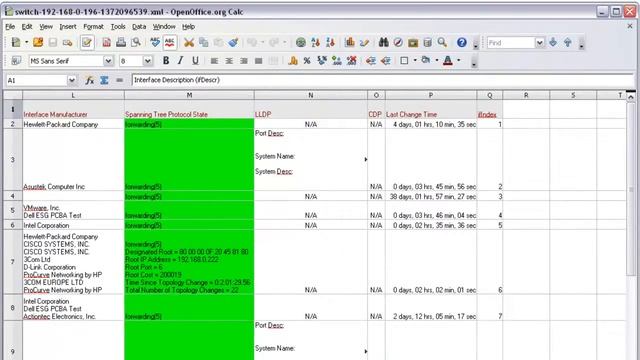Delete a decimal place
Viewport: 640px width, 360px height.
[351, 61]
